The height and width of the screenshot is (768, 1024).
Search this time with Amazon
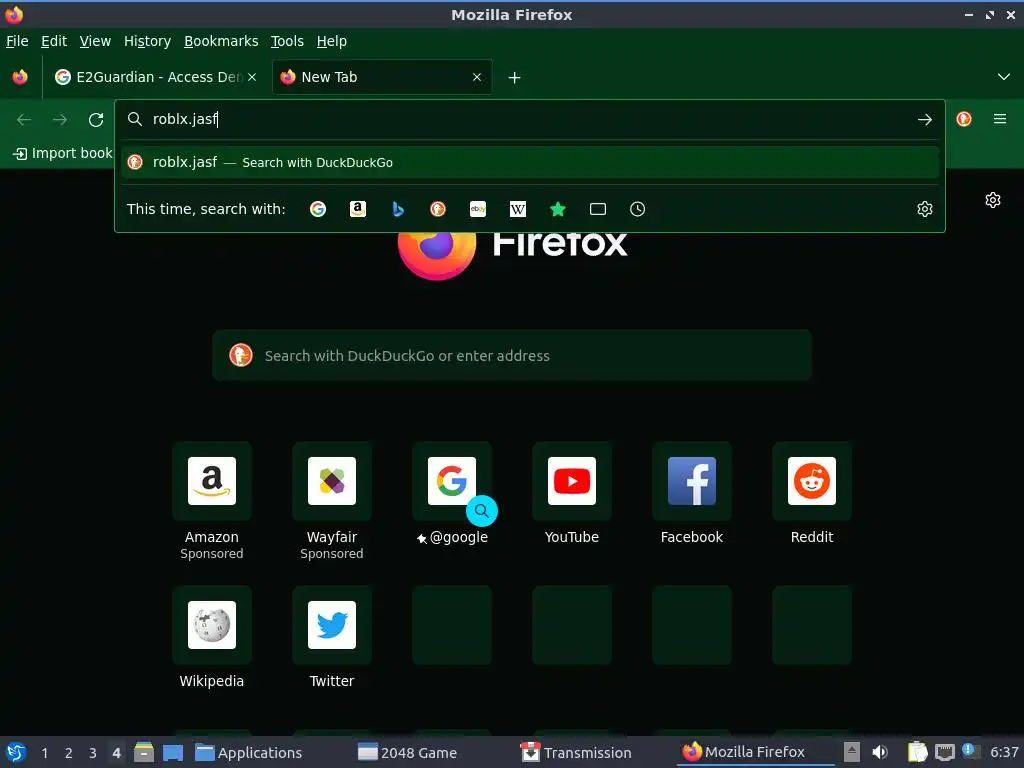click(x=358, y=209)
